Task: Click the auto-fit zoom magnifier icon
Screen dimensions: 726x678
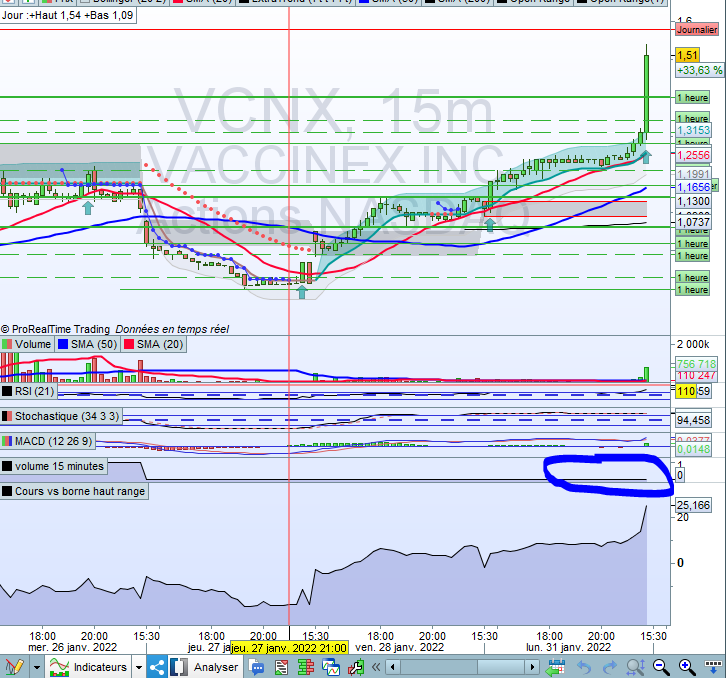Action: coord(636,667)
